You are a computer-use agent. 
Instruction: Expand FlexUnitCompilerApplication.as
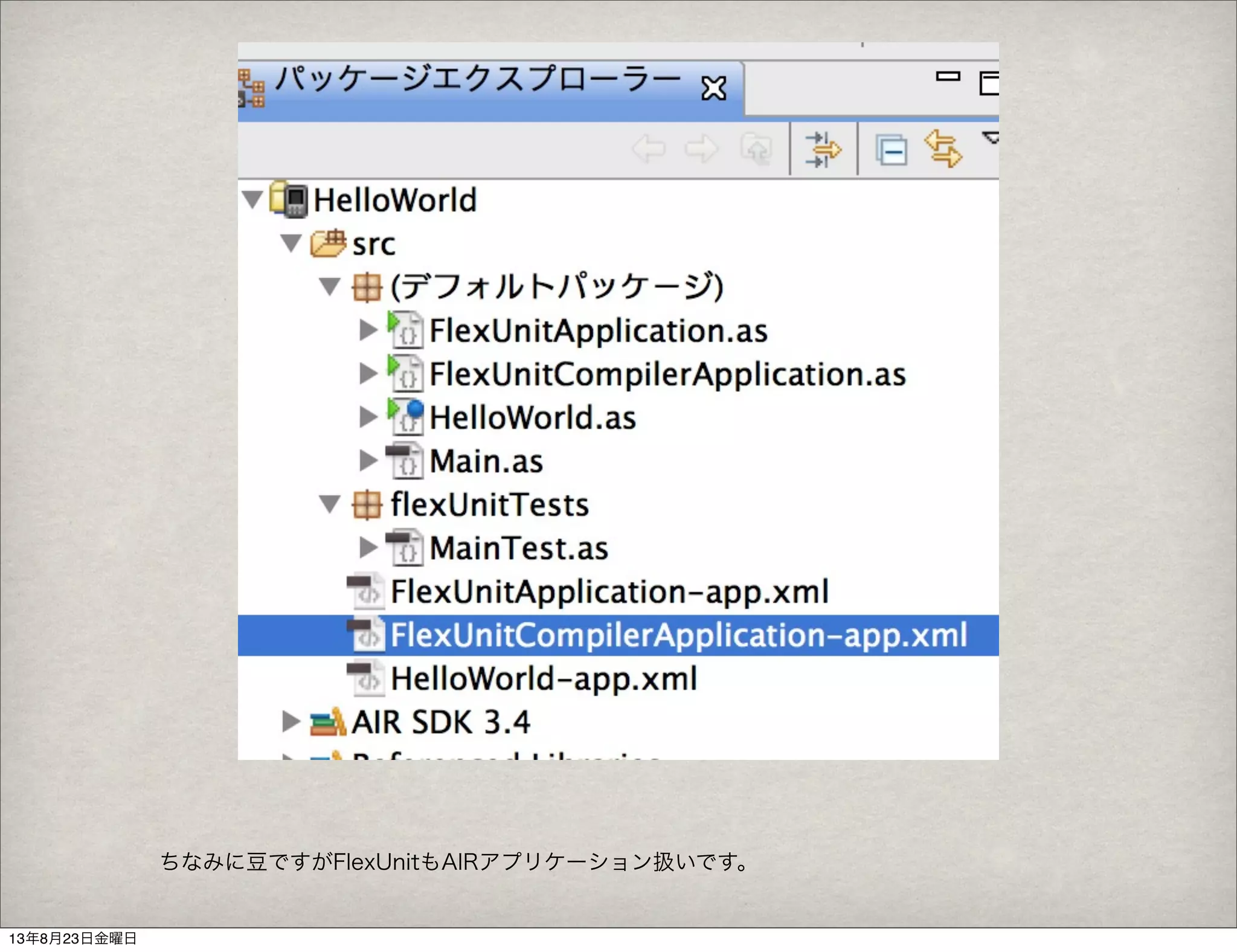(x=368, y=373)
